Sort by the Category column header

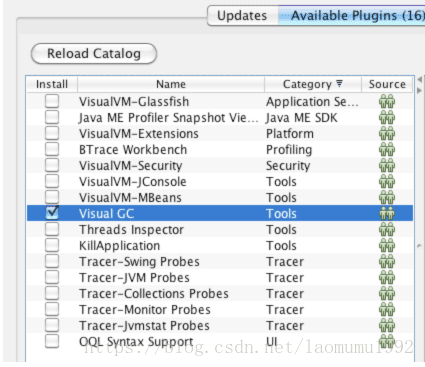point(313,84)
